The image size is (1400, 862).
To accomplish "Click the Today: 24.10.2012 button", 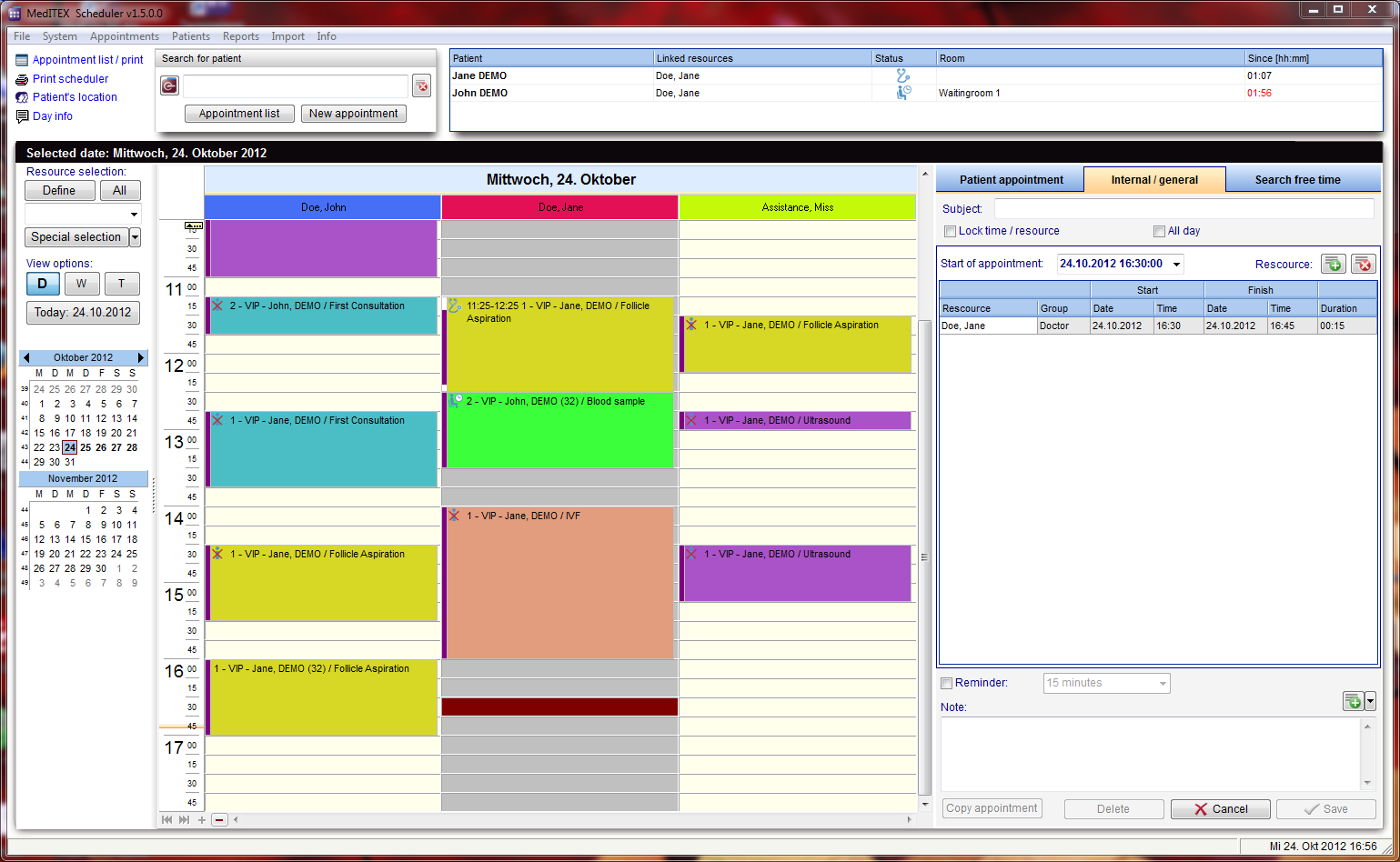I will tap(82, 313).
